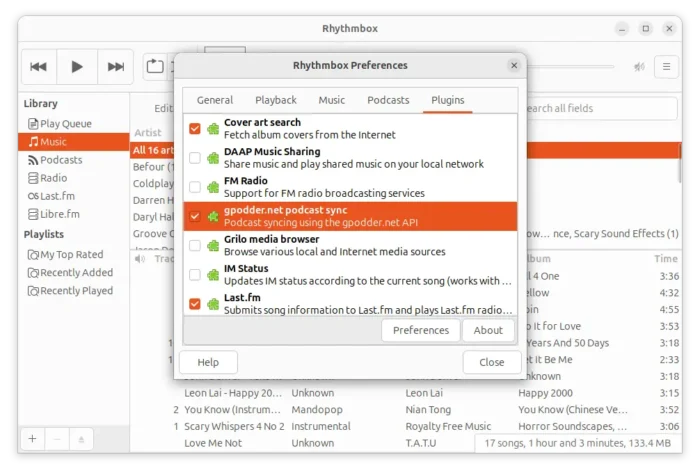
Task: Select Grilo media browser plugin row title
Action: pos(271,239)
